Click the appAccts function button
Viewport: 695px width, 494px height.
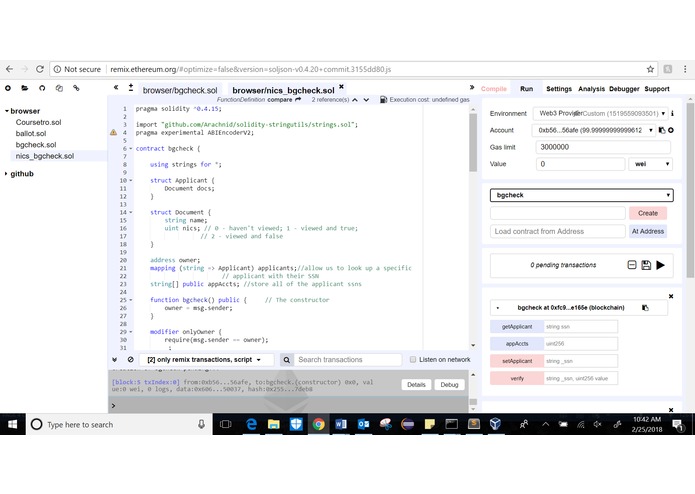pos(517,343)
